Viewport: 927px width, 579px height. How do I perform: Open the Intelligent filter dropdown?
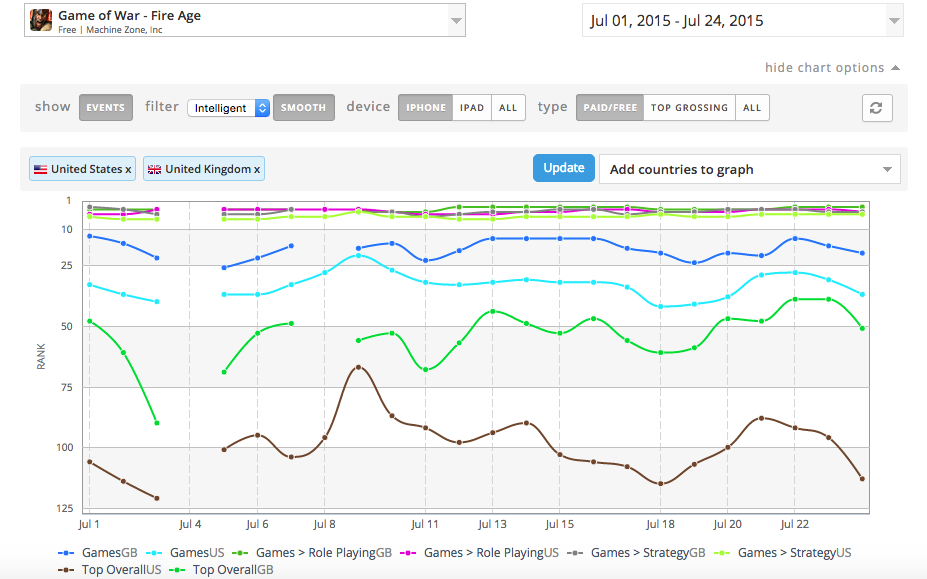coord(228,108)
